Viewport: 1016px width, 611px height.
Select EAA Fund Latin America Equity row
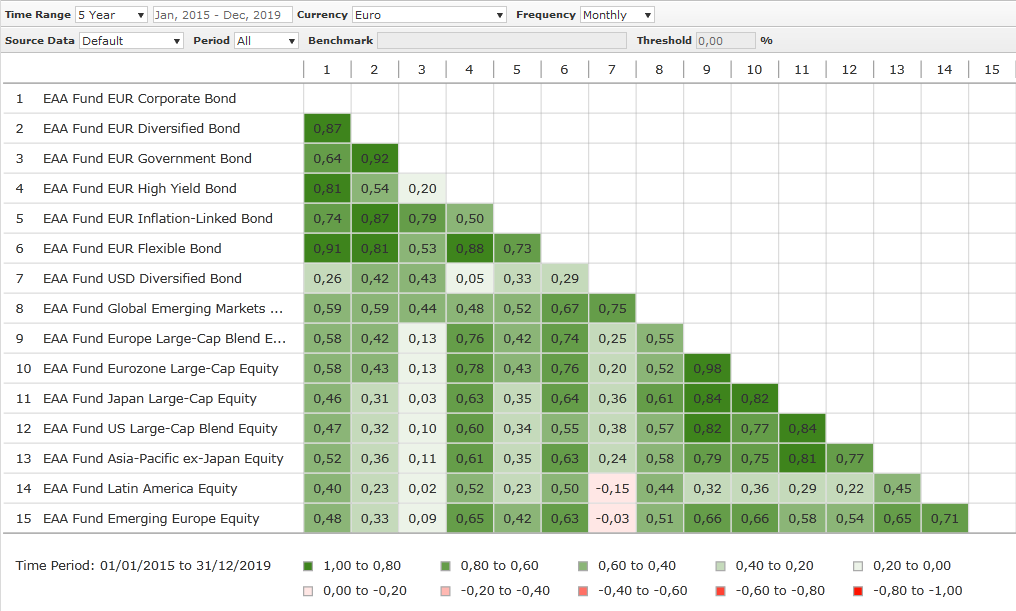point(139,489)
